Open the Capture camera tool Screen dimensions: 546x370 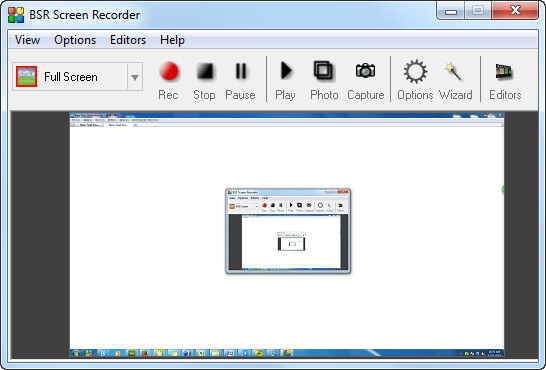366,80
